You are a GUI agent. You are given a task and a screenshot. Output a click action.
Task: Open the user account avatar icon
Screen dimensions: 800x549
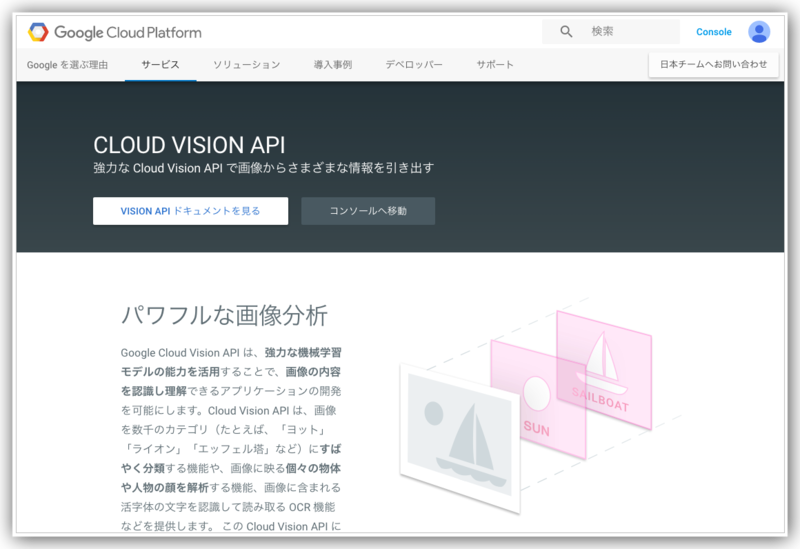pyautogui.click(x=759, y=32)
